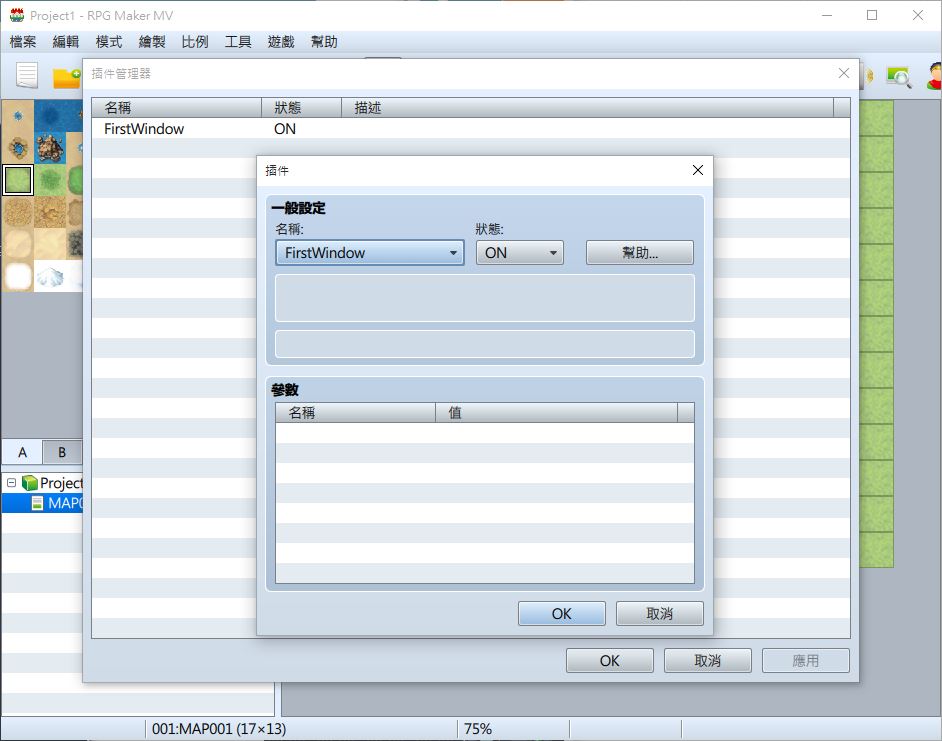Viewport: 942px width, 741px height.
Task: Click the 幫助... button in the plugin dialog
Action: click(640, 252)
